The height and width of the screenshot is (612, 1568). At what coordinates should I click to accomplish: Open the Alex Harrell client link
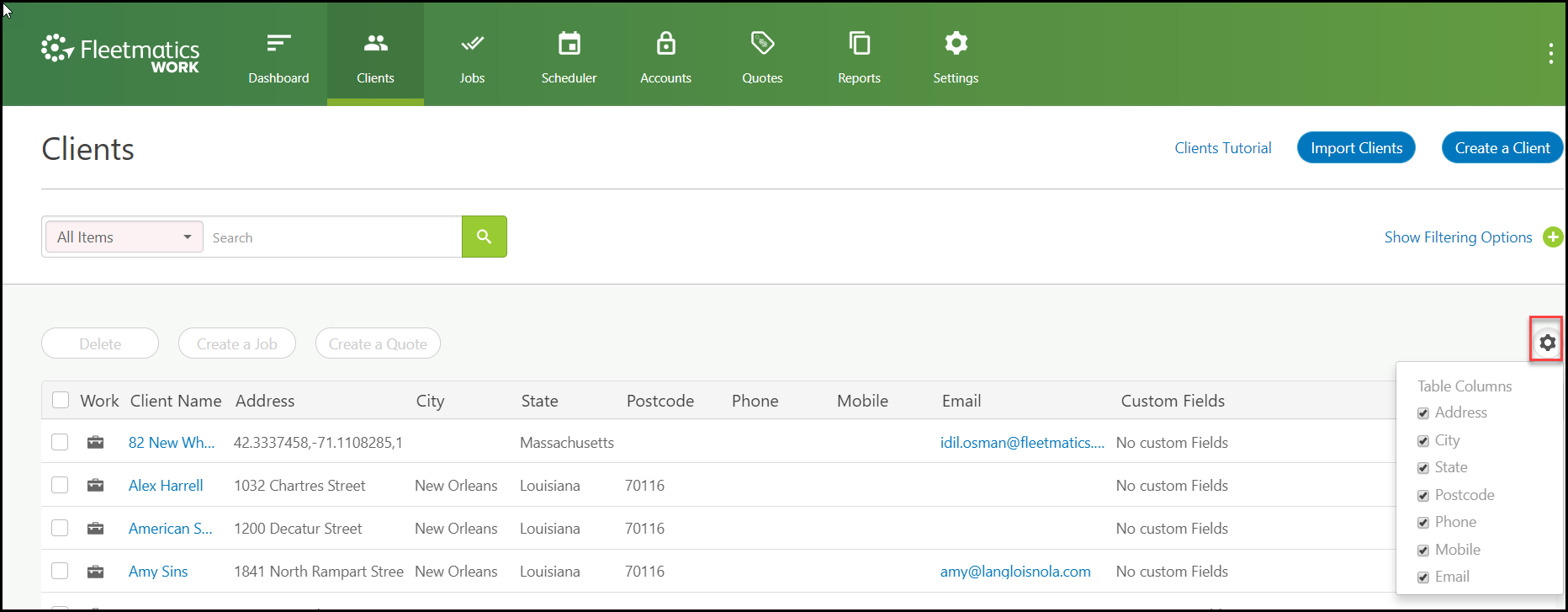tap(166, 486)
